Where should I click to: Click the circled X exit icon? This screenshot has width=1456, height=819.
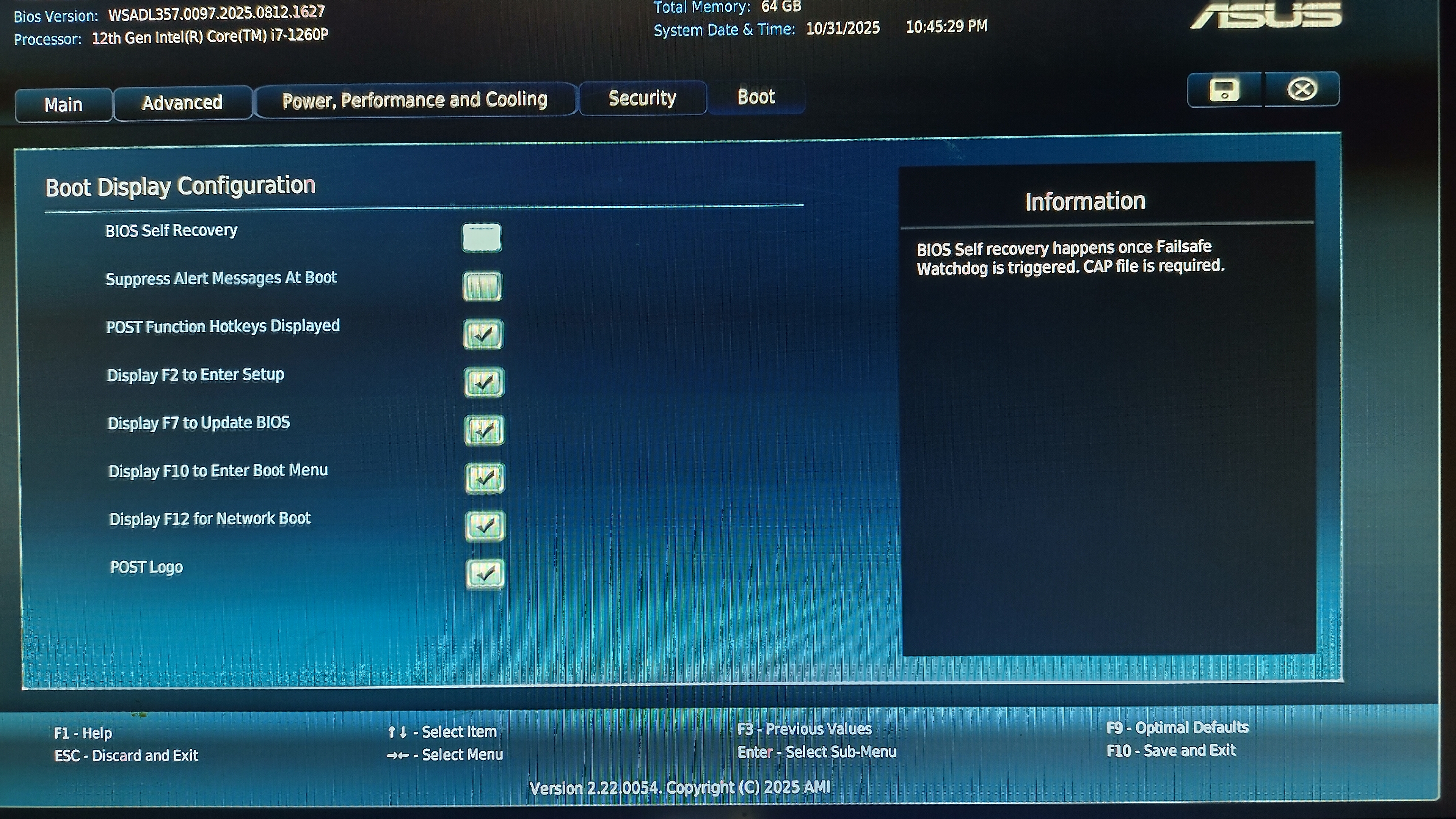click(x=1302, y=89)
